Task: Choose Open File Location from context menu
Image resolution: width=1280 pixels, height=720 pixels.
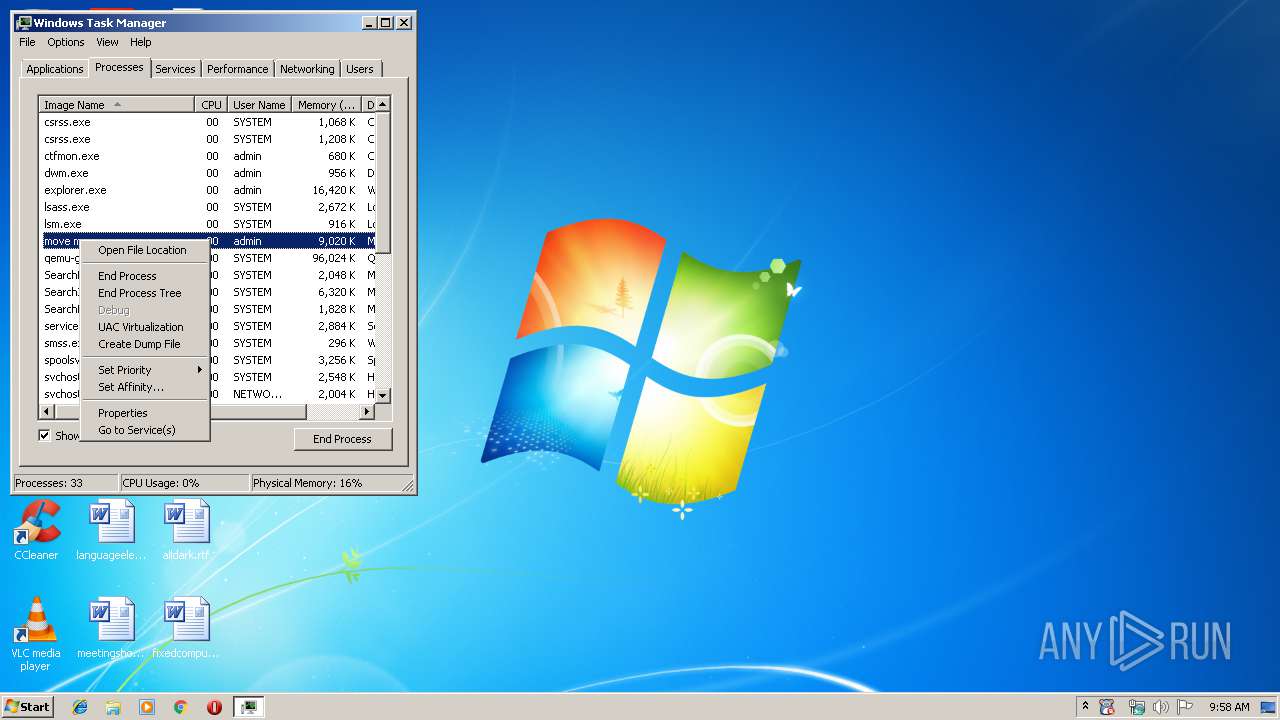Action: 145,250
